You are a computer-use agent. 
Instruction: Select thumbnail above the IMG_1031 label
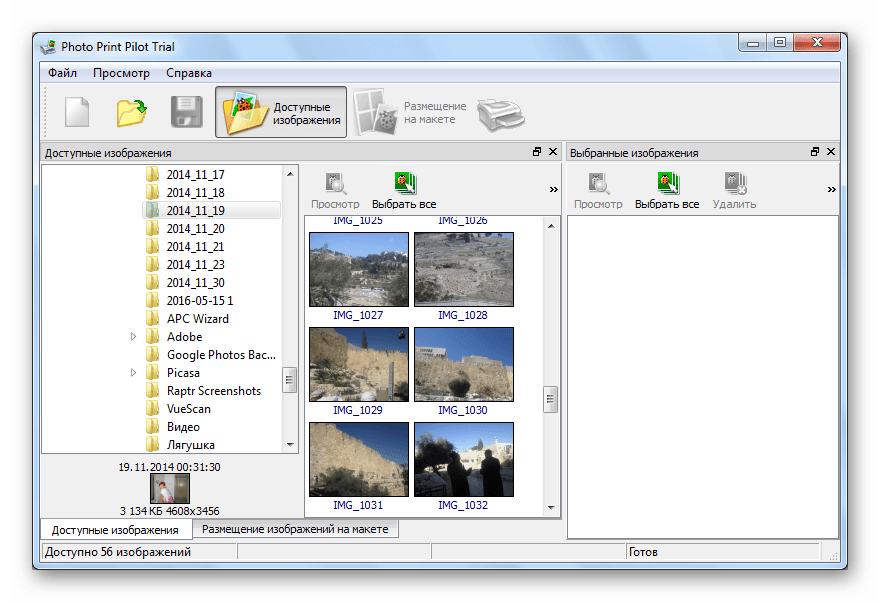(359, 459)
